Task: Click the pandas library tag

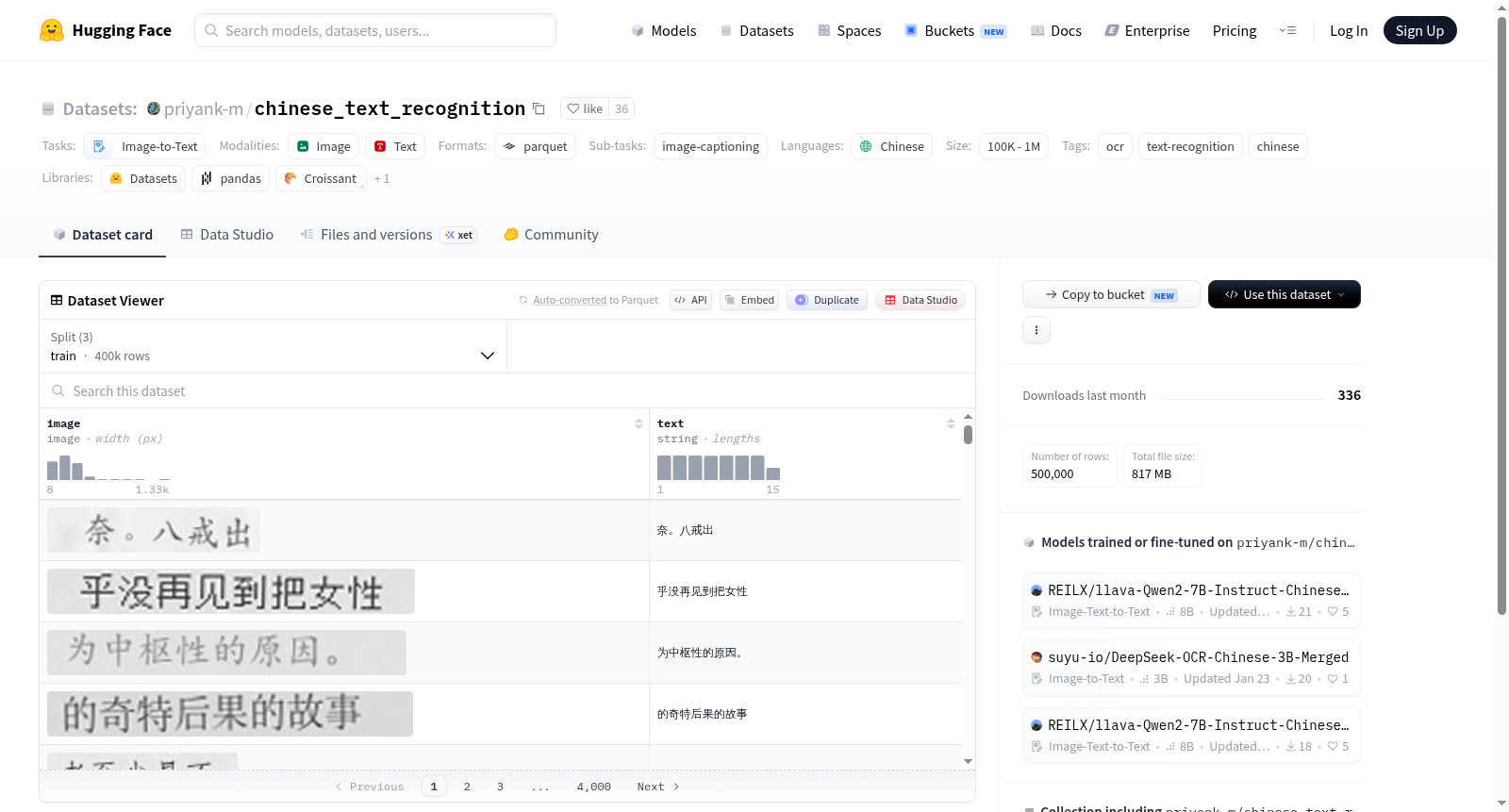Action: 231,178
